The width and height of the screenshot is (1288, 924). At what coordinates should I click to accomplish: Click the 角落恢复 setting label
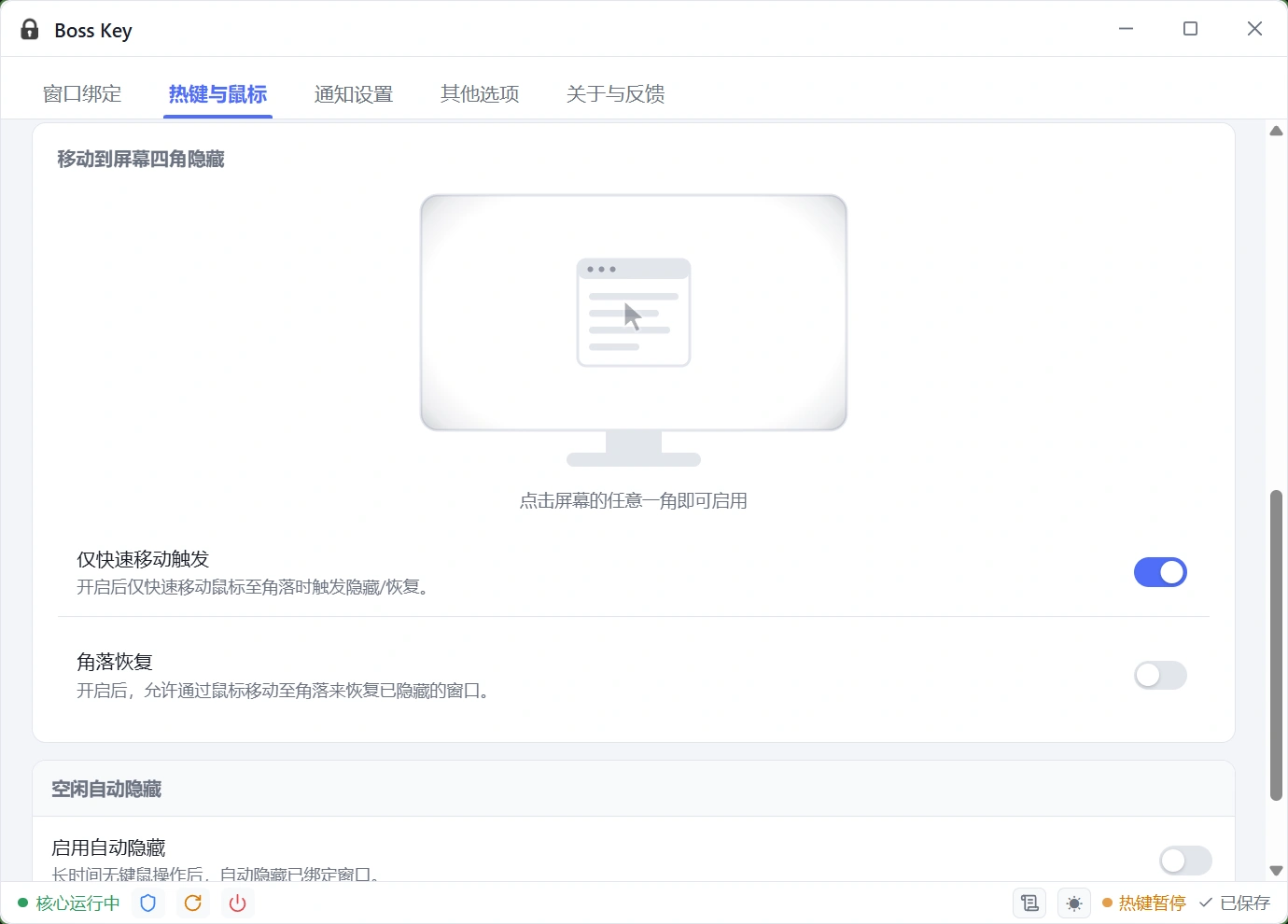(x=115, y=662)
